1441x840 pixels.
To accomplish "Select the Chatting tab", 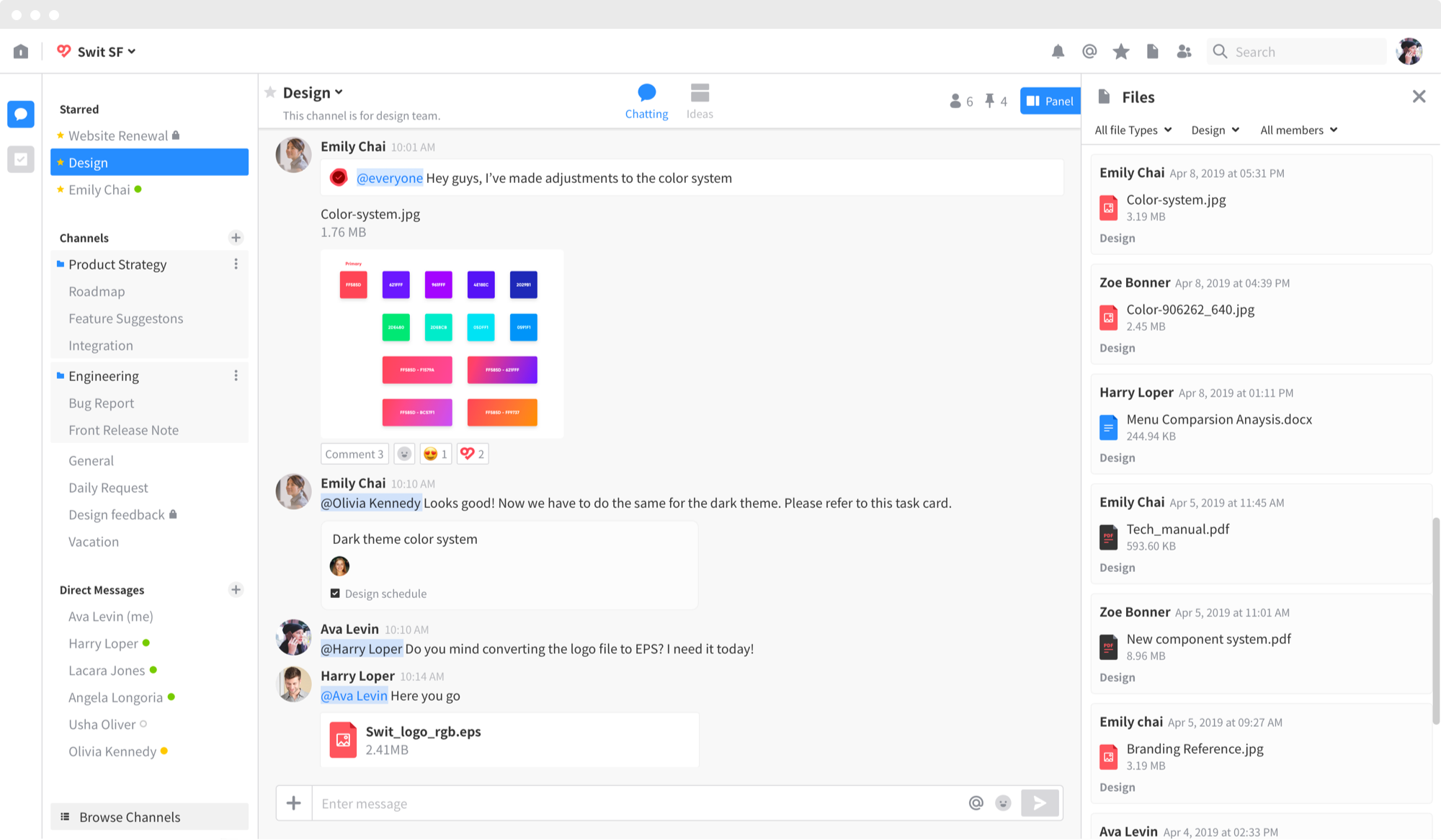I will (x=646, y=101).
